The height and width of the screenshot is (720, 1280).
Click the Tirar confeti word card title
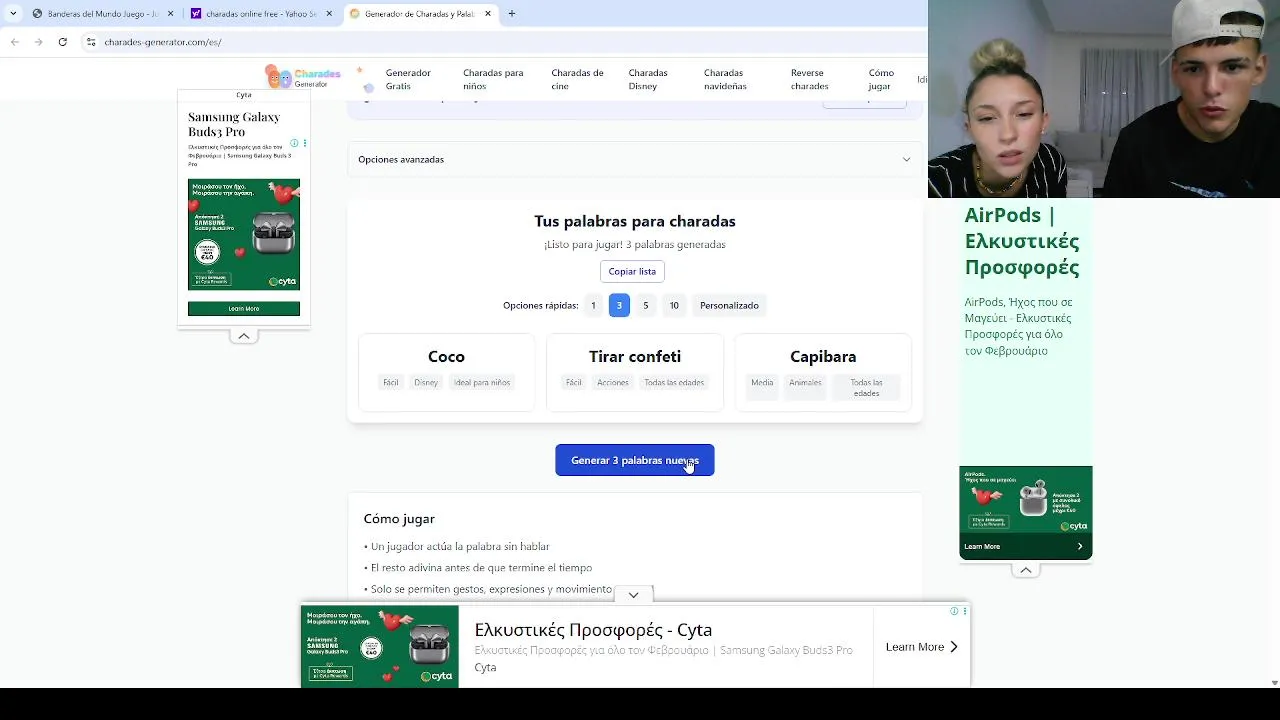[x=635, y=356]
